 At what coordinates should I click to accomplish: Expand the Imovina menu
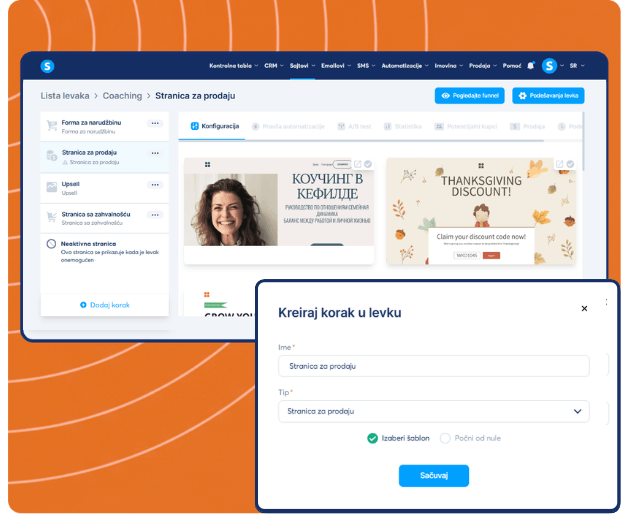[449, 66]
